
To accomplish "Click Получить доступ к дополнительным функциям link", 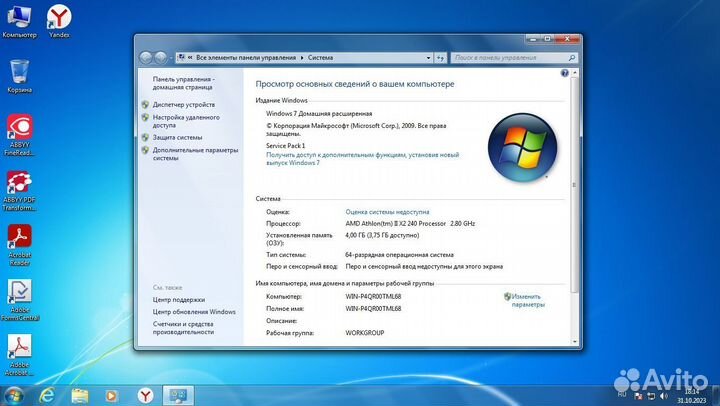I will [x=362, y=159].
